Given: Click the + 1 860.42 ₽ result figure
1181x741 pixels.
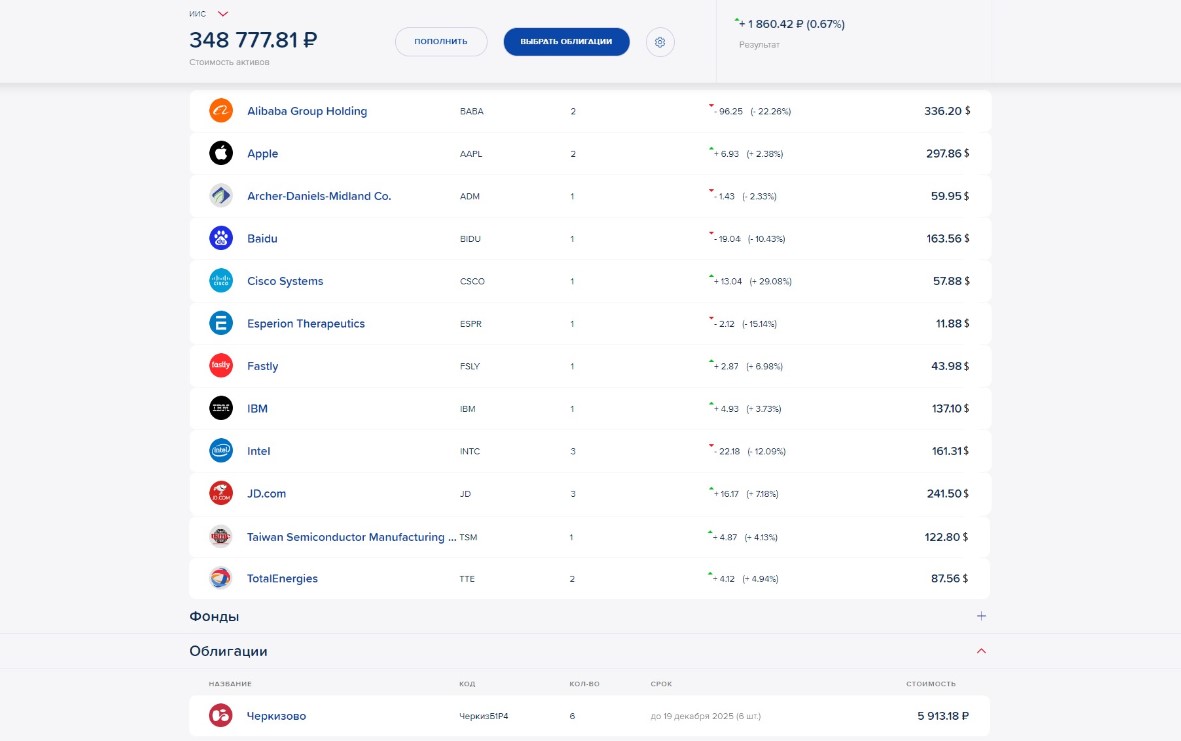Looking at the screenshot, I should 792,24.
